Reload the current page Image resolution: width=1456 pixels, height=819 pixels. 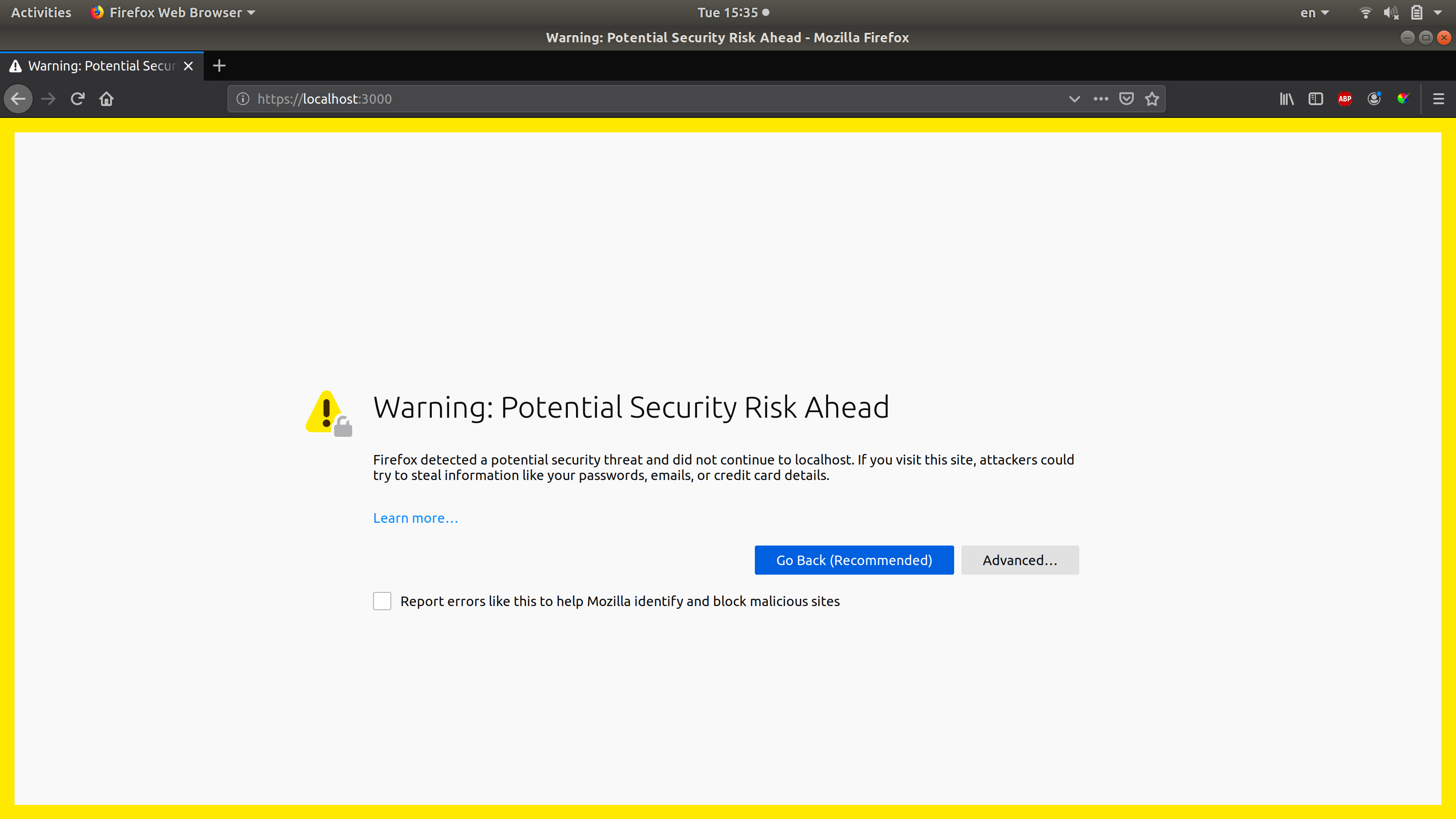click(77, 99)
